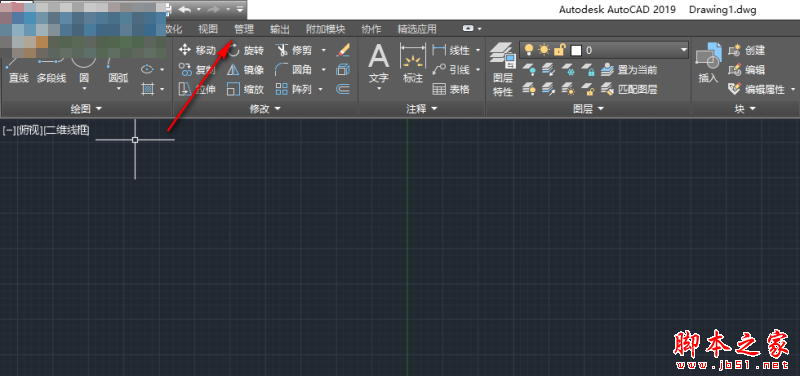
Task: Click Thaw All Layers icon
Action: pos(569,89)
